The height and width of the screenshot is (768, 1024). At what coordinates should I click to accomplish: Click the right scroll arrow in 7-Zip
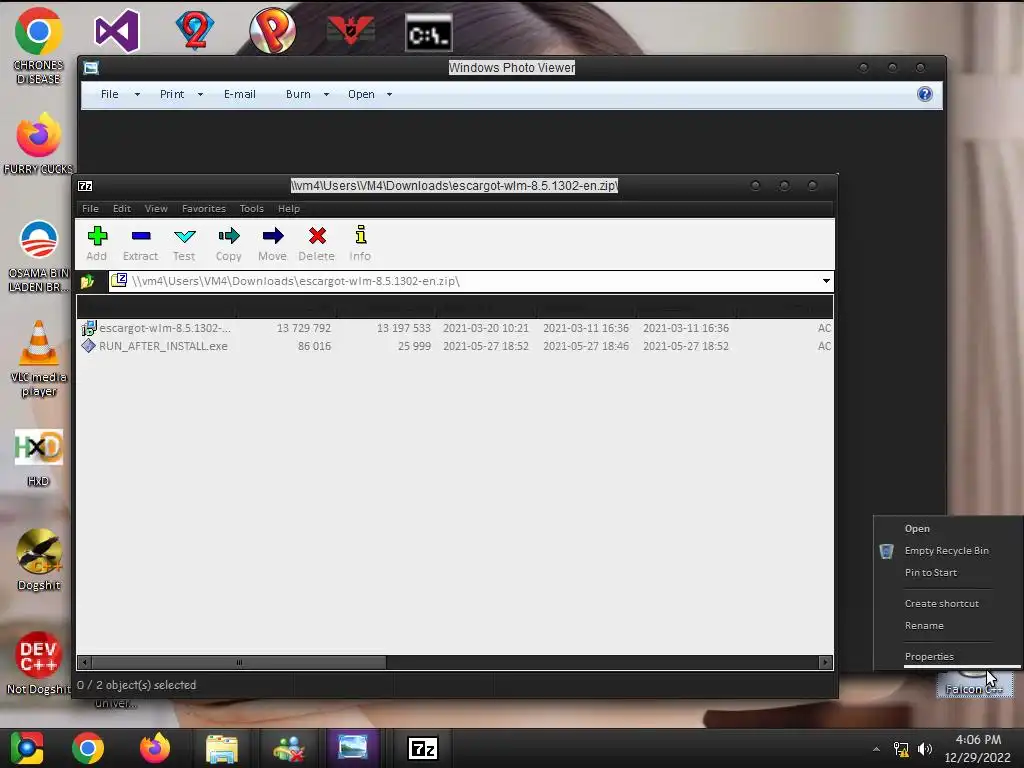point(825,662)
